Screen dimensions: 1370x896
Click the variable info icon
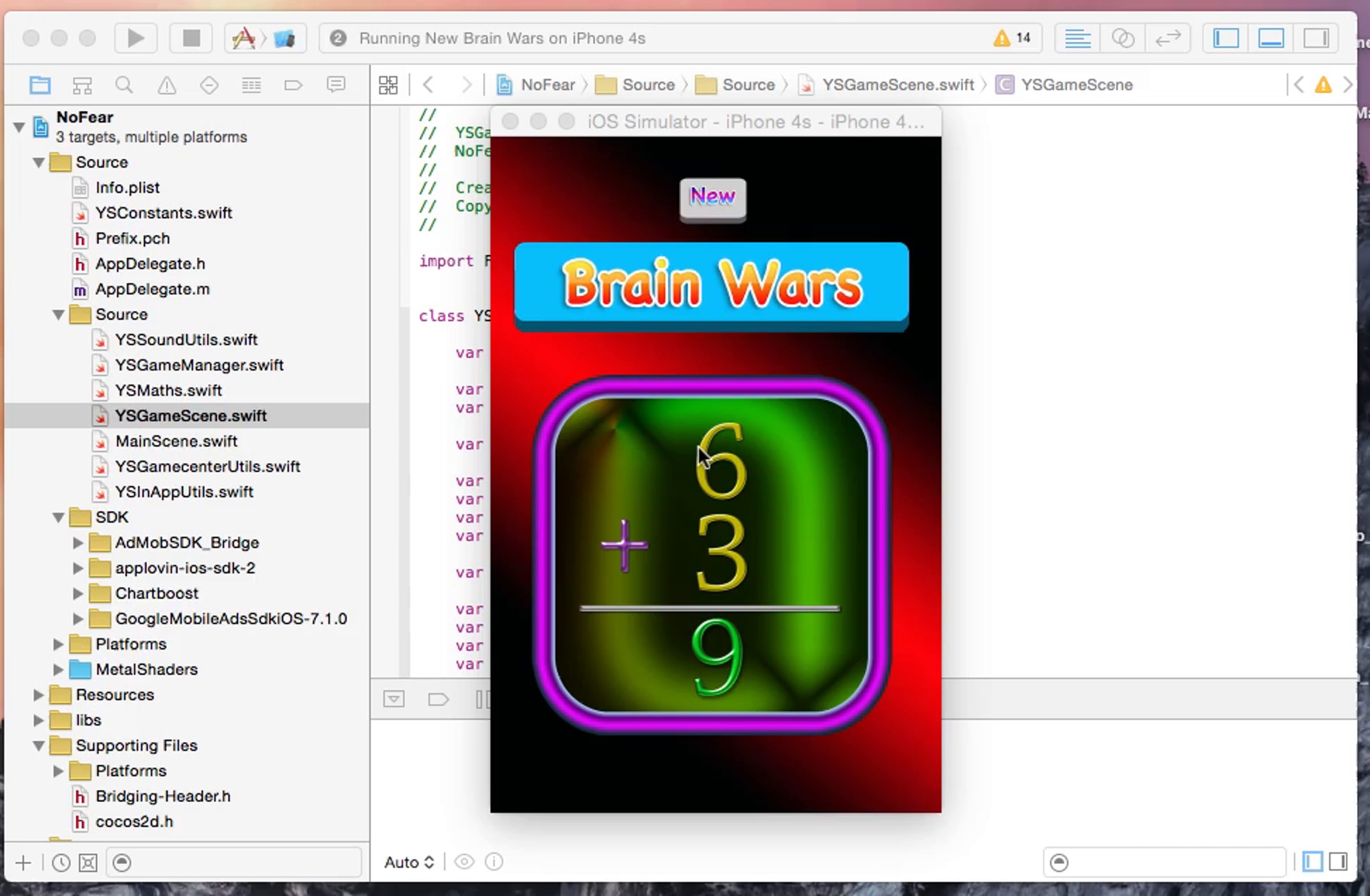[x=494, y=861]
